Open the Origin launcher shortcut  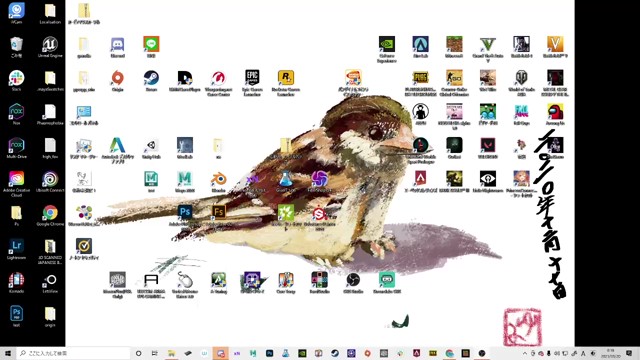pos(118,80)
